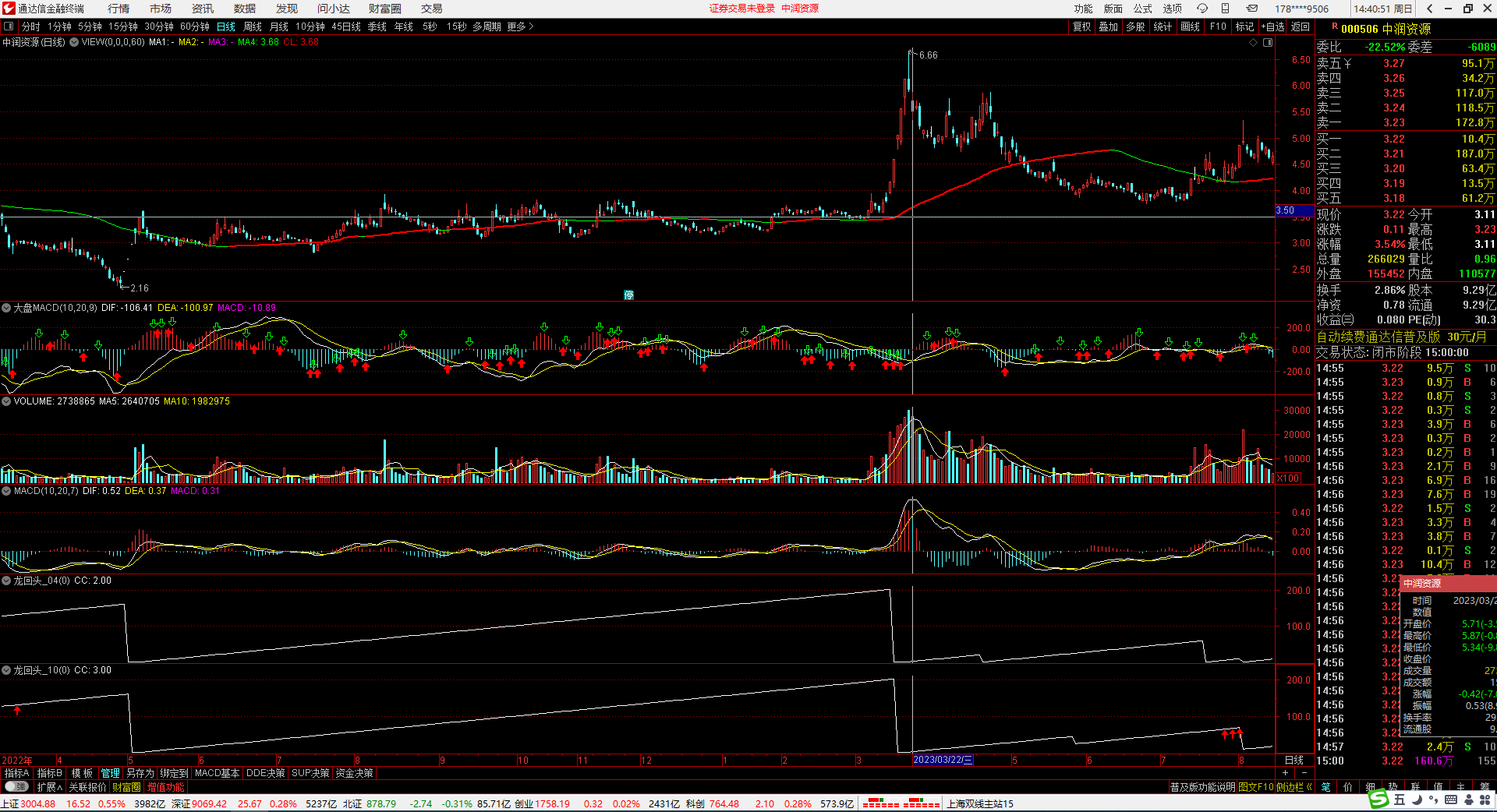Click the four-square toolbox icon in input bar

1485,800
